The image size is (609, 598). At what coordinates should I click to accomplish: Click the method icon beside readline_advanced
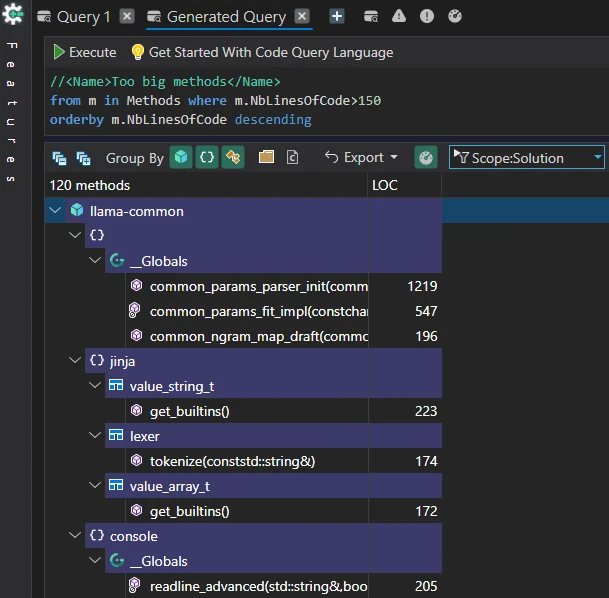pos(134,585)
